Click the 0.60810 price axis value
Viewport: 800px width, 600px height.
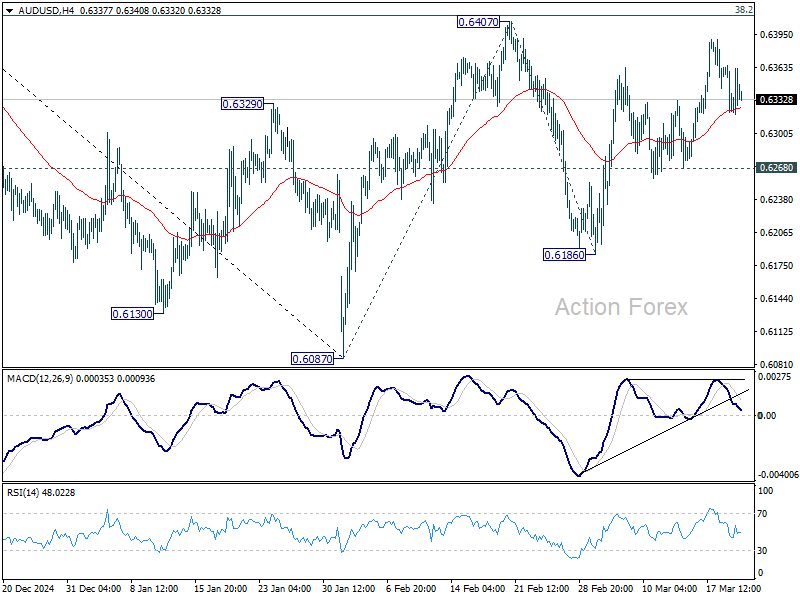click(x=777, y=365)
